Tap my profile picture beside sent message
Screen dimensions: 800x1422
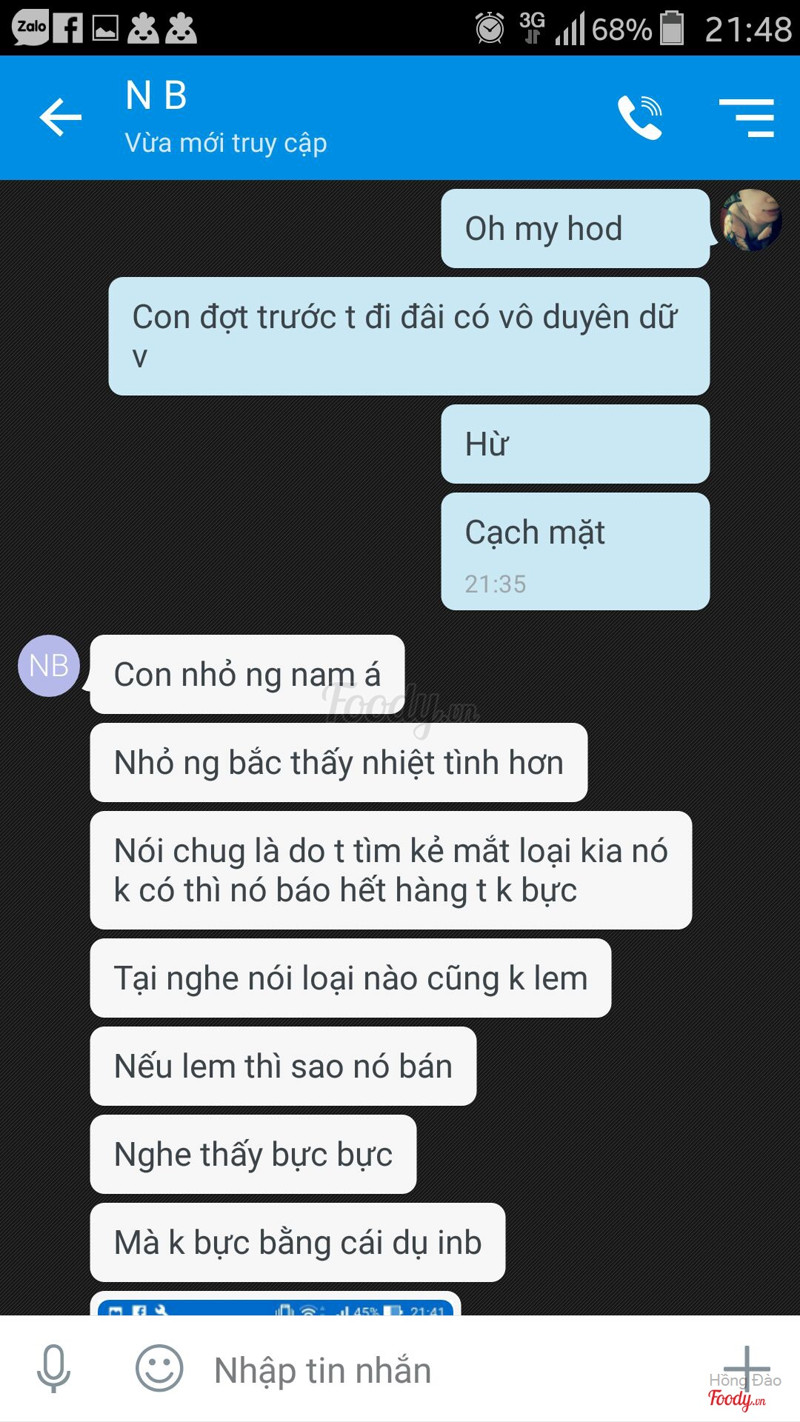pos(751,220)
